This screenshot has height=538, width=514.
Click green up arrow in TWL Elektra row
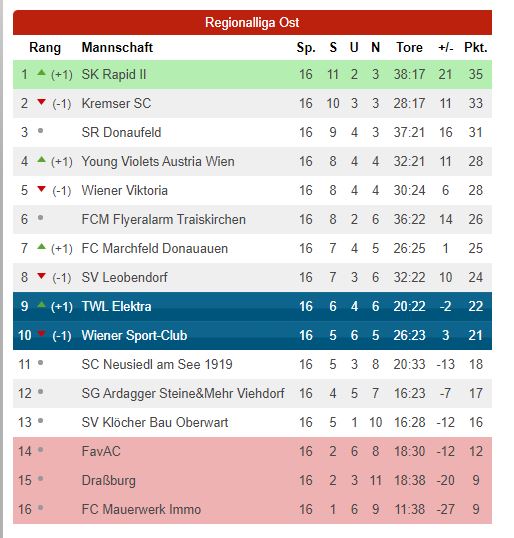(41, 304)
